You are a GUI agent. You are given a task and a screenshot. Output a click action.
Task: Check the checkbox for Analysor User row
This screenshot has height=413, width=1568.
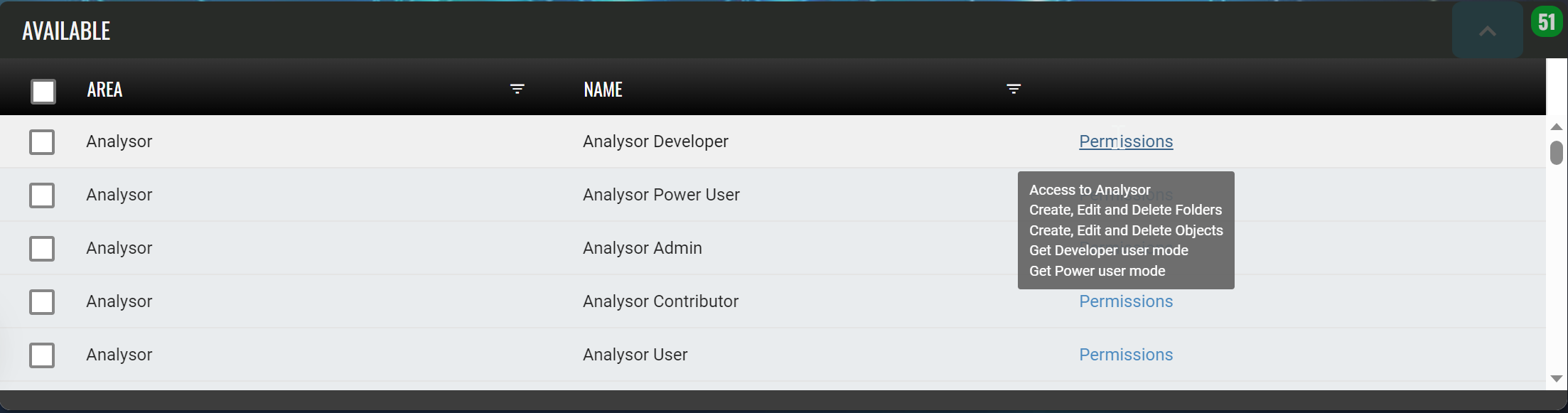(x=42, y=355)
